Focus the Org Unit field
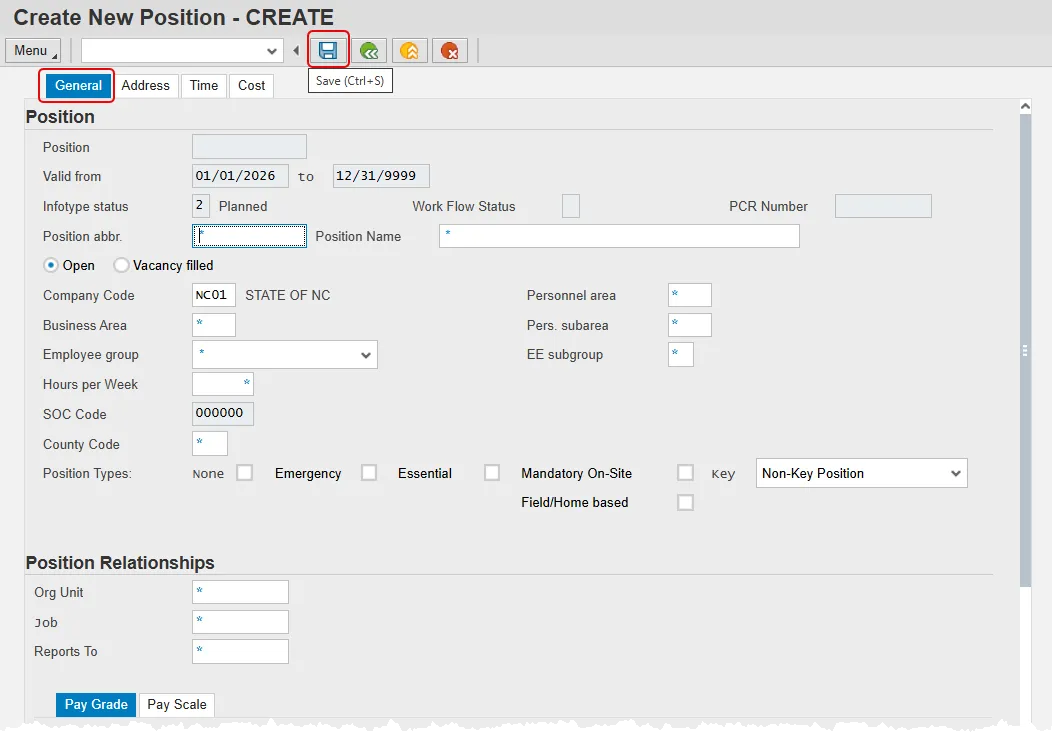 click(x=240, y=592)
